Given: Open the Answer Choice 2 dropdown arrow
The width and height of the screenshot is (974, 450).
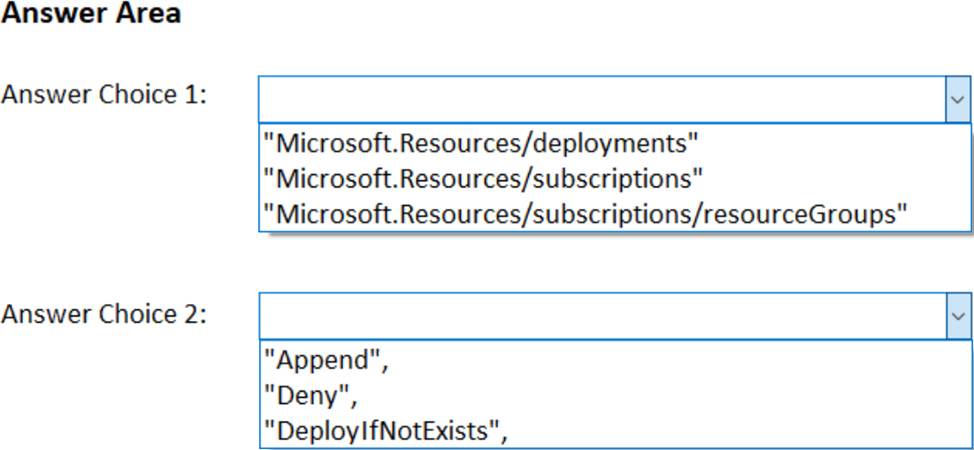Looking at the screenshot, I should click(958, 316).
